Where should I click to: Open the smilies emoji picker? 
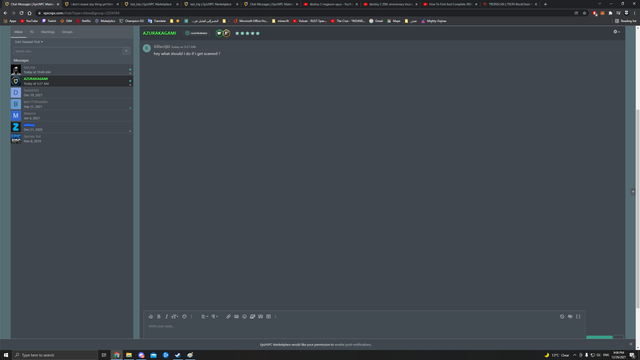point(244,316)
